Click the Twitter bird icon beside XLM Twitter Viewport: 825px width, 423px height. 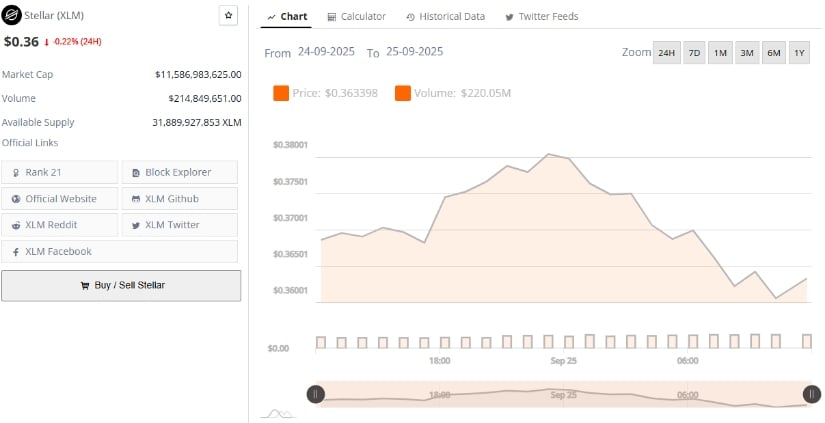pos(136,225)
